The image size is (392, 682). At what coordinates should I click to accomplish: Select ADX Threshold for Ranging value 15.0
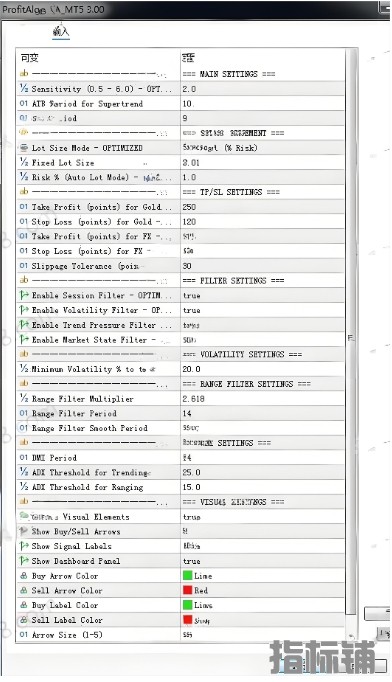[191, 488]
